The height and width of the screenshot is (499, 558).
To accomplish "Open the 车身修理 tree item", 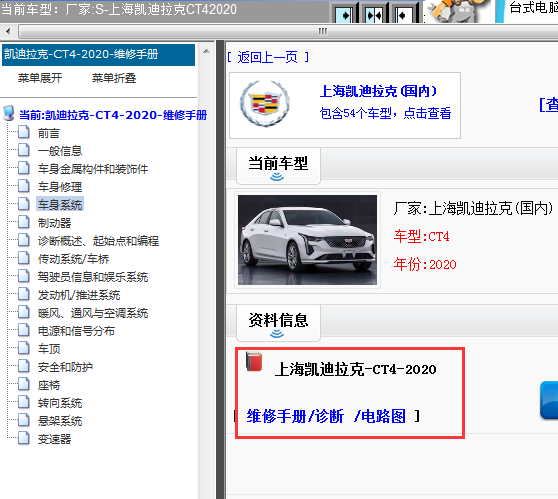I will click(x=60, y=187).
